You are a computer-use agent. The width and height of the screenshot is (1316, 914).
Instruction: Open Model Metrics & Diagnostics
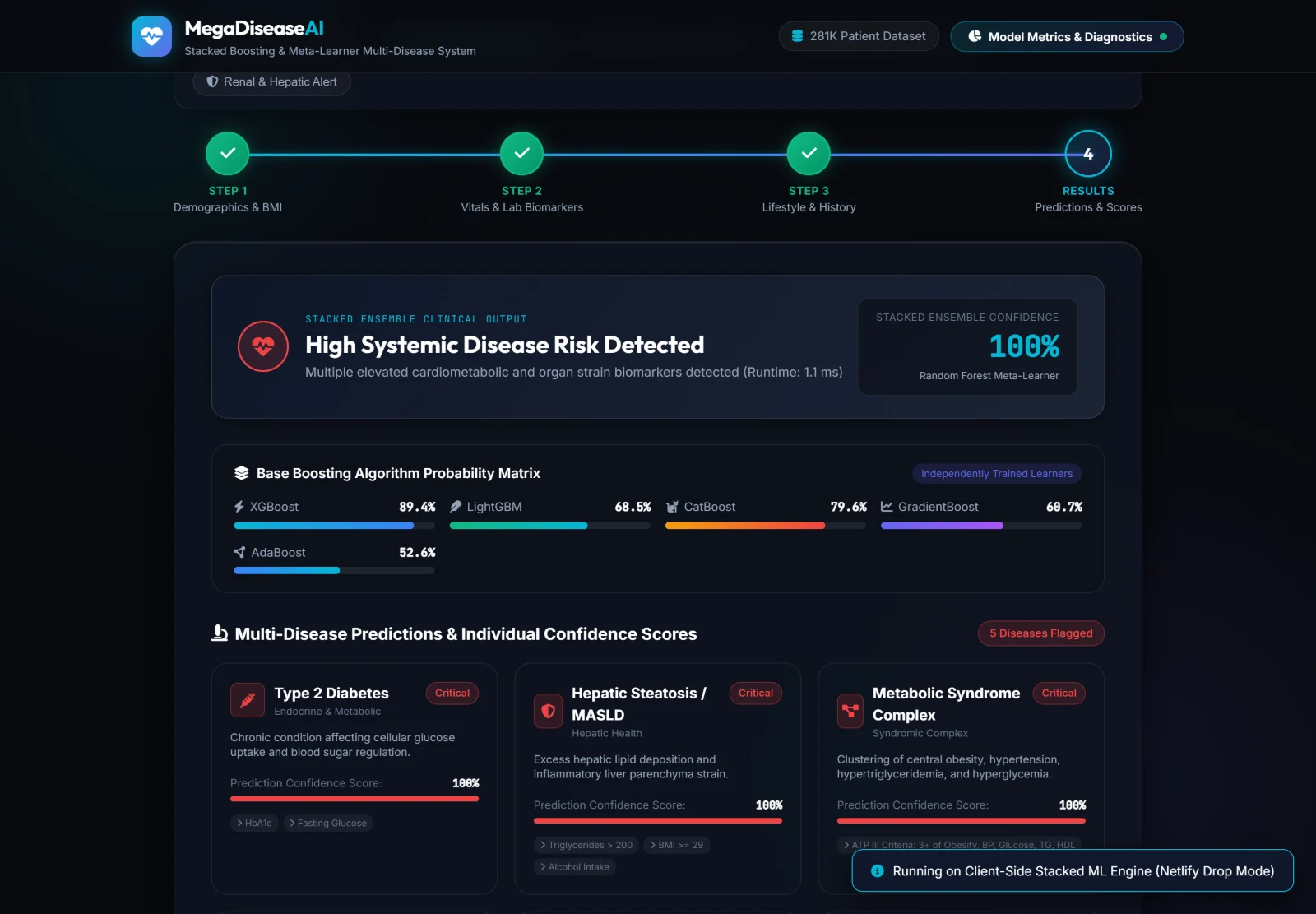point(1068,36)
